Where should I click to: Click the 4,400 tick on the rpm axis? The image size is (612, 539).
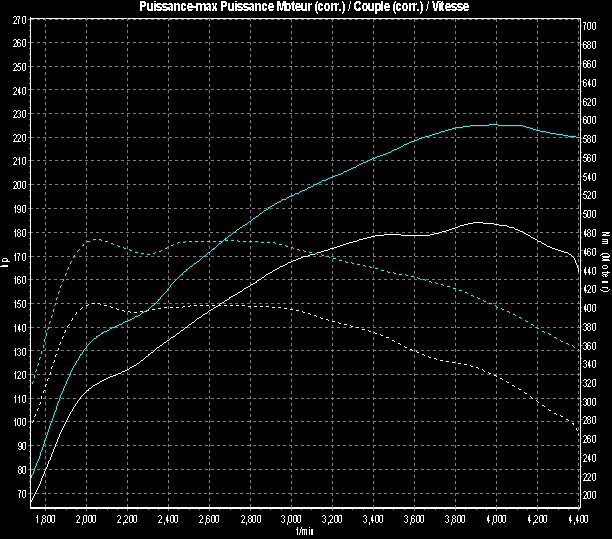pos(577,521)
